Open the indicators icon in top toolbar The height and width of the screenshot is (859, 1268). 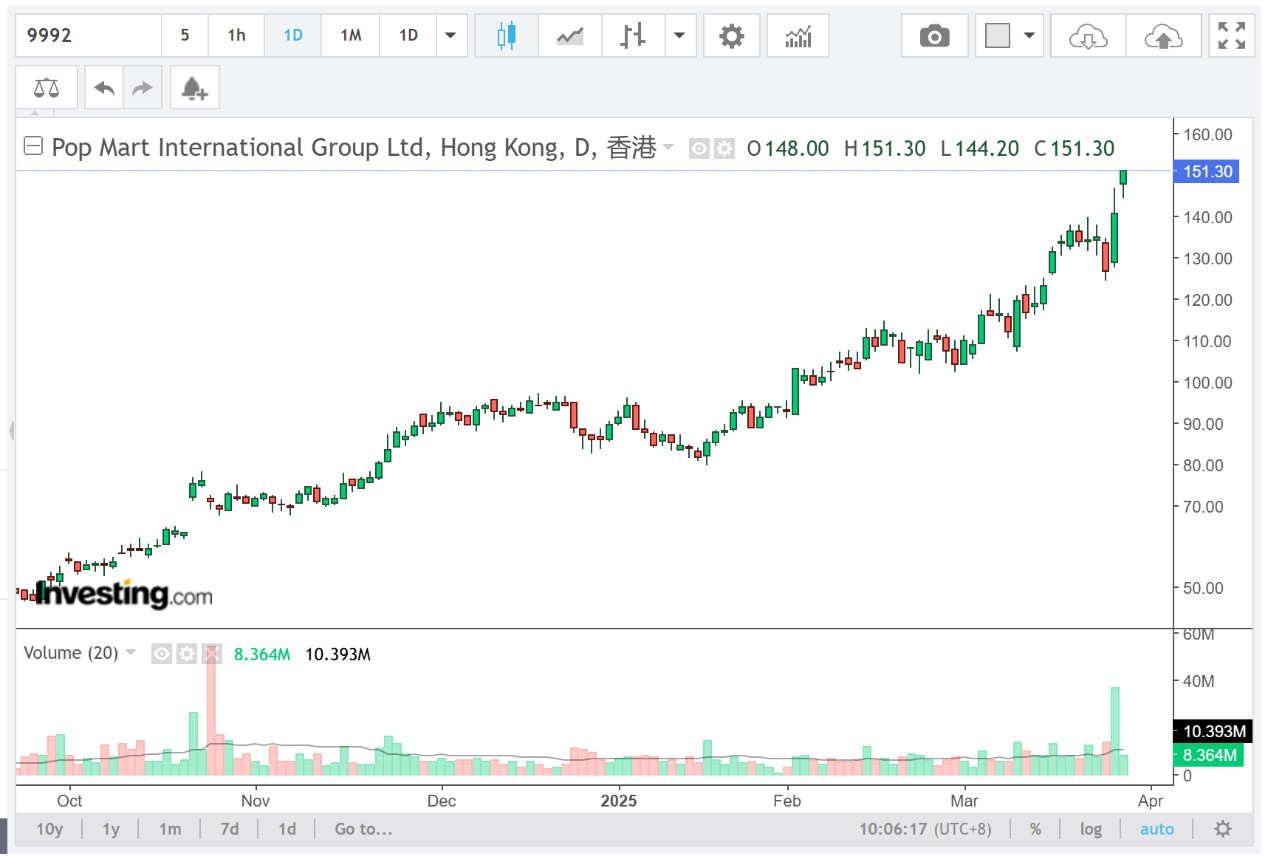pos(798,36)
